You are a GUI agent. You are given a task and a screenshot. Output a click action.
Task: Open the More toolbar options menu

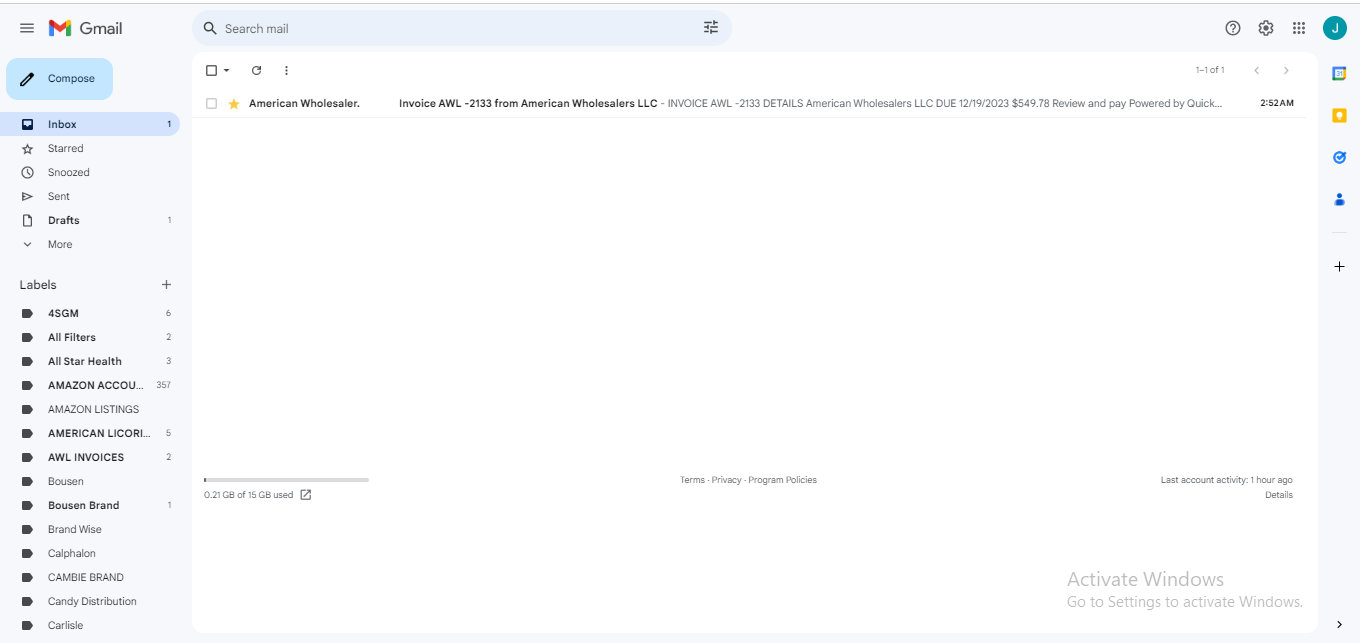tap(286, 70)
